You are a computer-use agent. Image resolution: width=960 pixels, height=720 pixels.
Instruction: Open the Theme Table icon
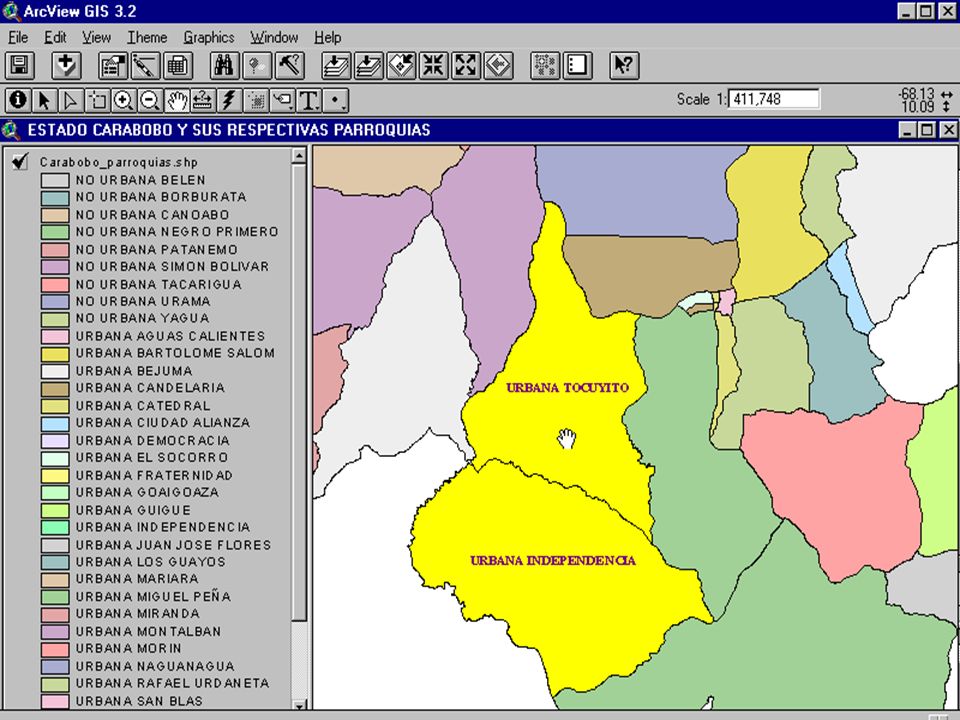point(178,66)
